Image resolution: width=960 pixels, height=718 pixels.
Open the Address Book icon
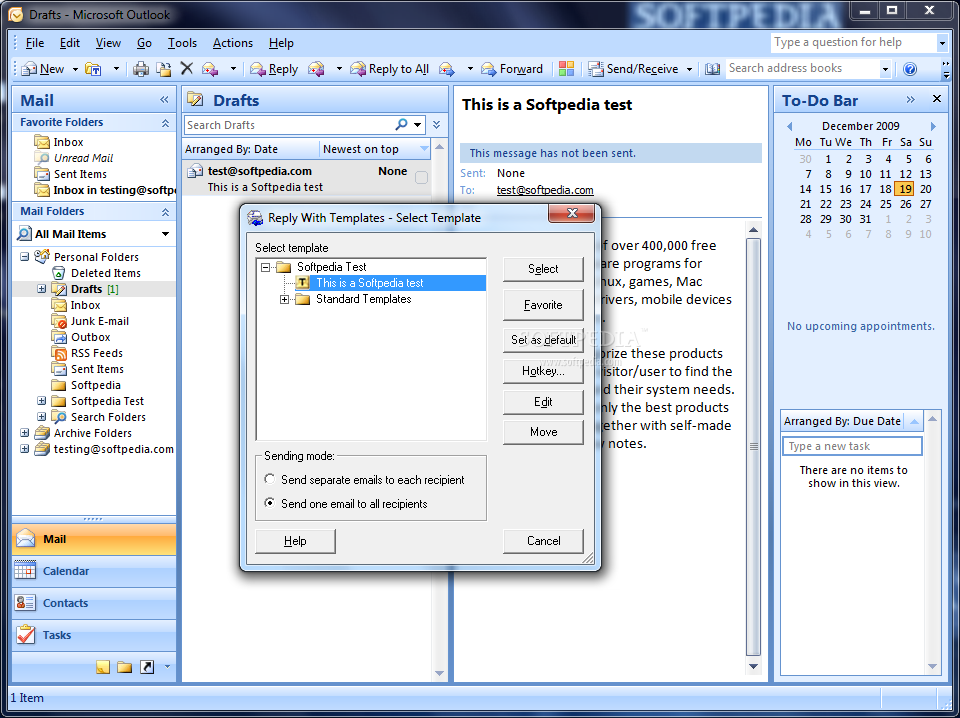712,69
